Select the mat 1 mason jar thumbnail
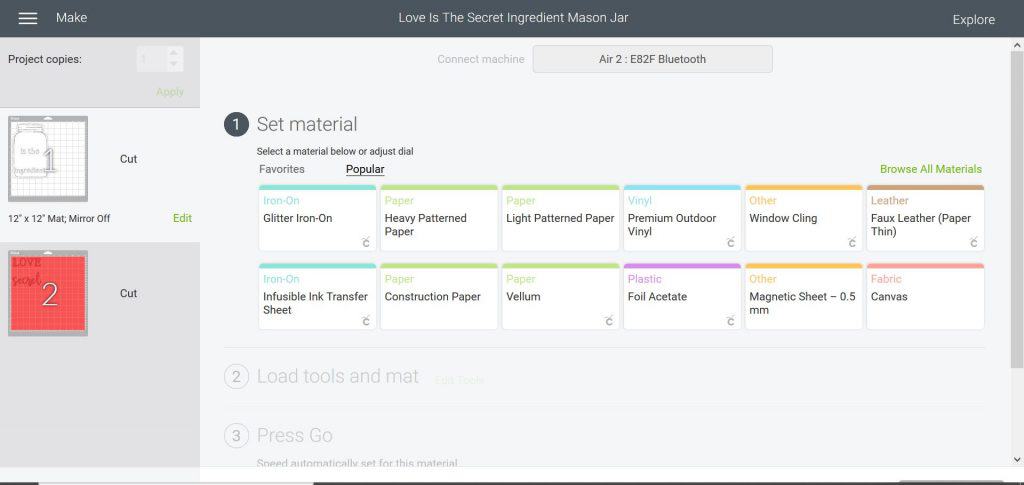 coord(48,159)
